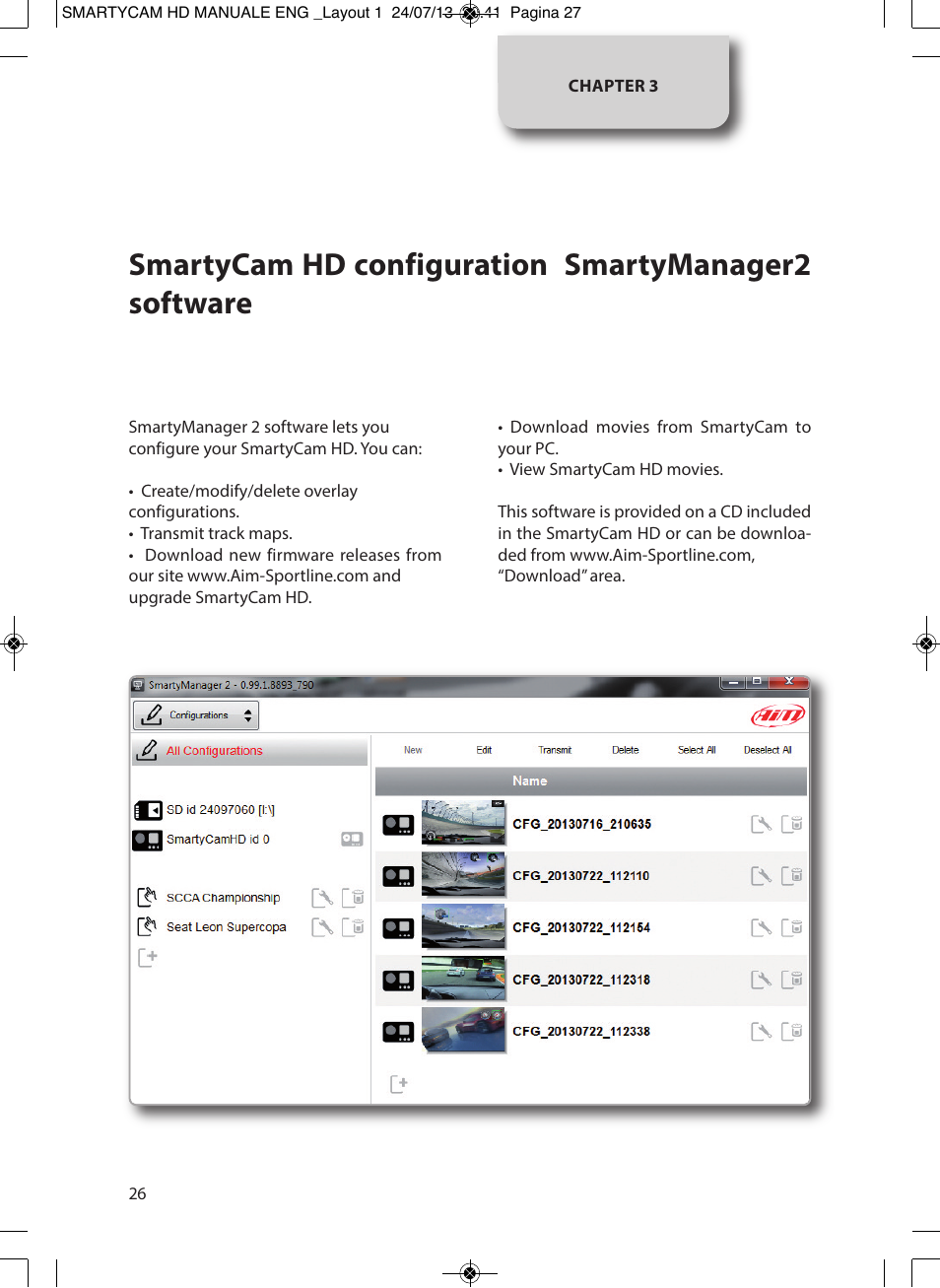Click camera icon of CFG_20130722_112338 row
The height and width of the screenshot is (1288, 940).
[x=398, y=1032]
